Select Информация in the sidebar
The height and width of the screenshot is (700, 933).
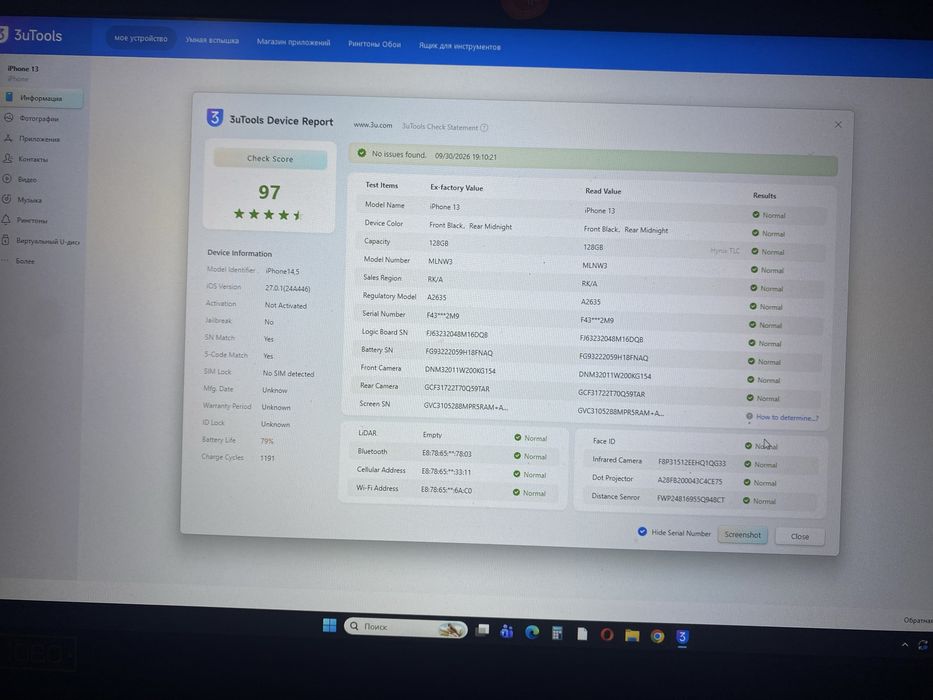[41, 98]
